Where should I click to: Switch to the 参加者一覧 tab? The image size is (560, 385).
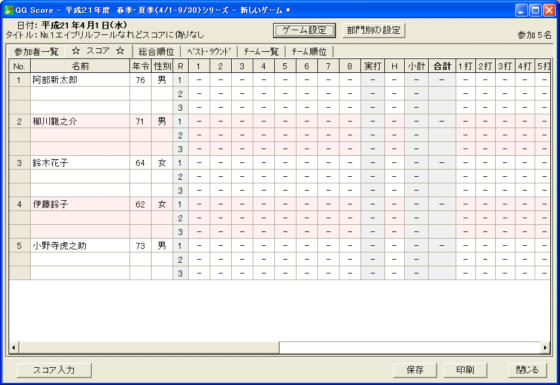coord(36,52)
